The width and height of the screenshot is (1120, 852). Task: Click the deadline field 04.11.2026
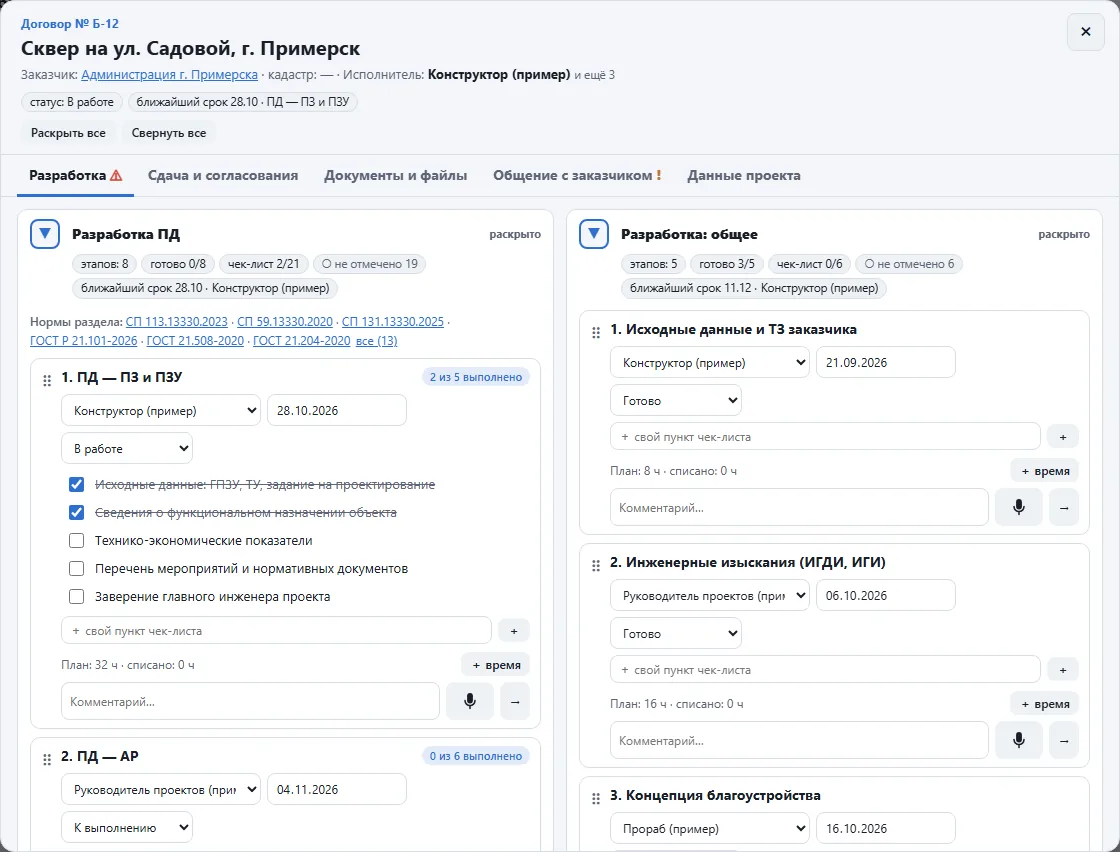coord(336,789)
